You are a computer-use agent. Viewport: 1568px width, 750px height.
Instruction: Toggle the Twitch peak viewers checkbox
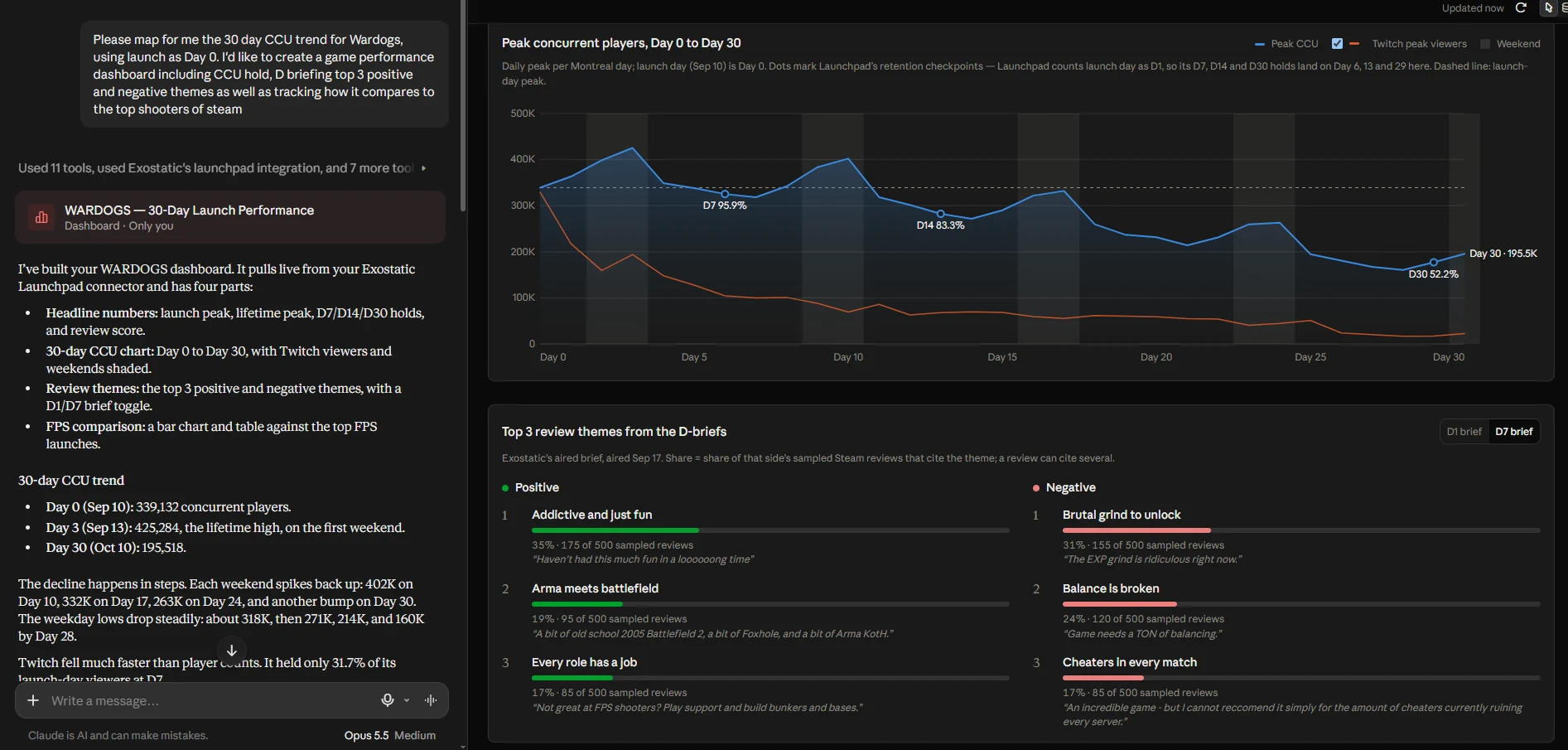(x=1337, y=44)
